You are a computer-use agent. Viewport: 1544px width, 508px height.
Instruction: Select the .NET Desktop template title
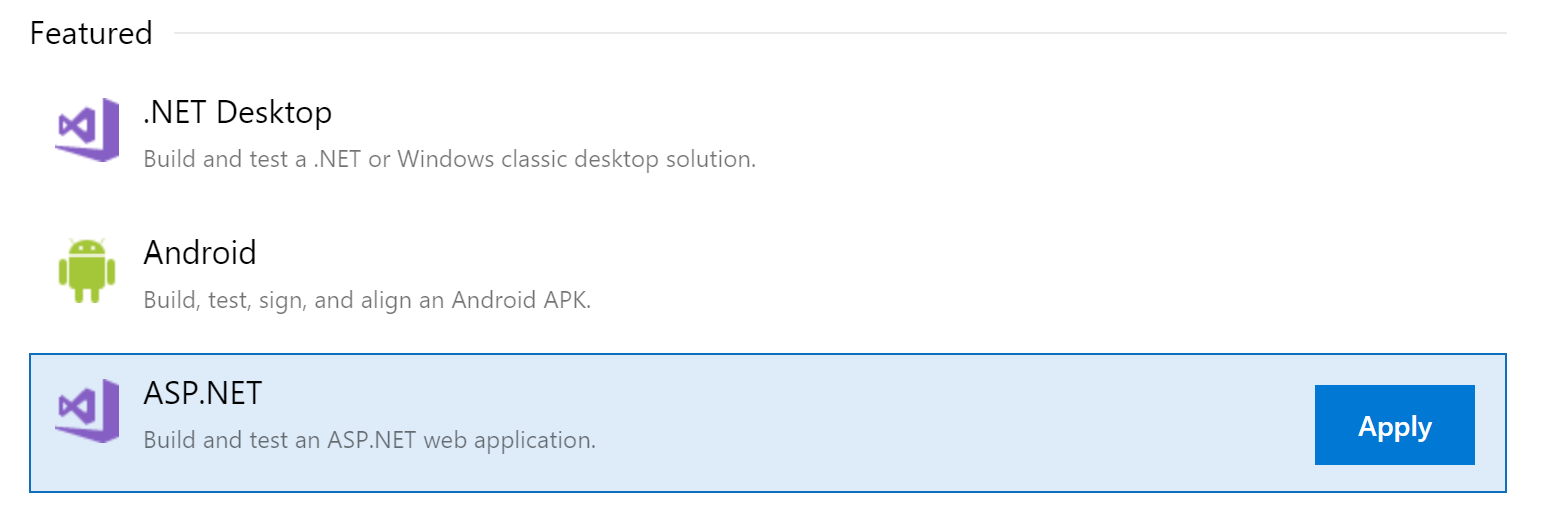click(x=237, y=112)
